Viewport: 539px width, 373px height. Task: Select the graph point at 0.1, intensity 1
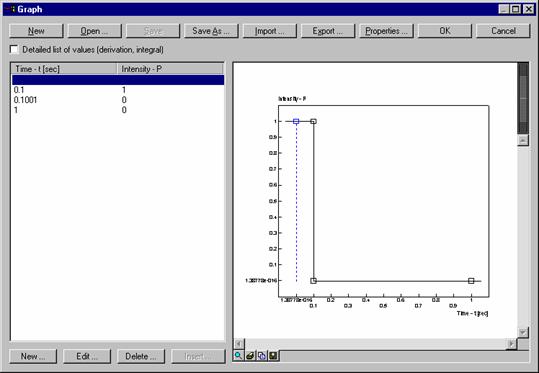click(x=313, y=121)
